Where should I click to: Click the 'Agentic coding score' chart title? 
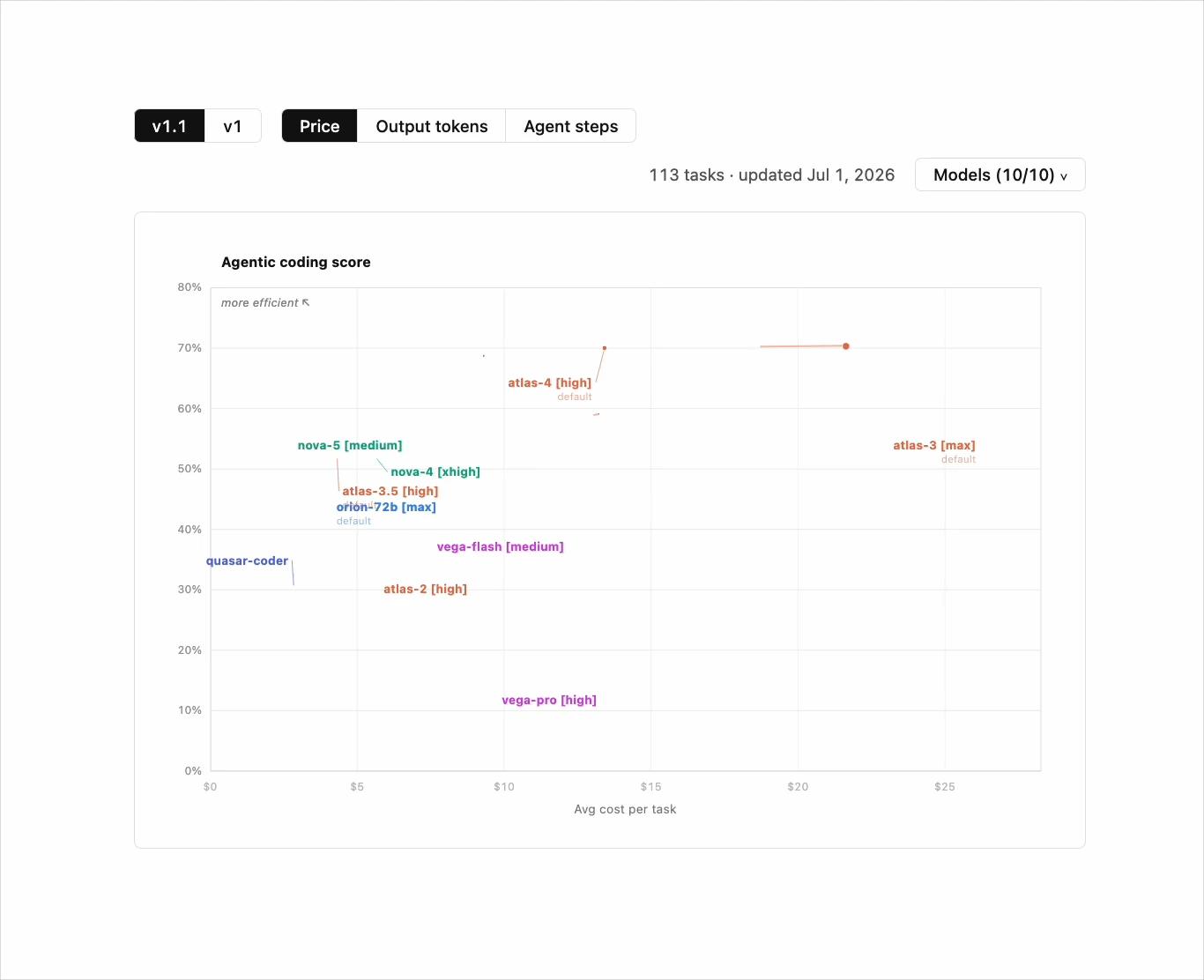(x=296, y=262)
